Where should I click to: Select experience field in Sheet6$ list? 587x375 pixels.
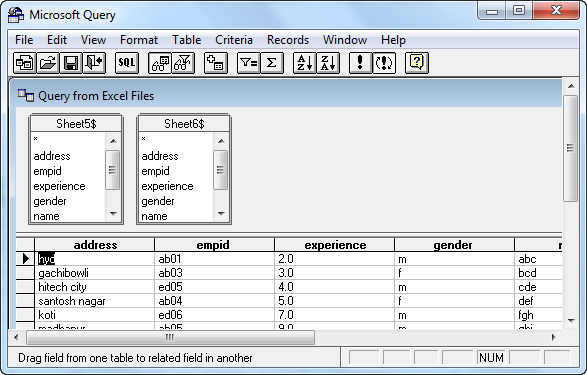tap(167, 186)
